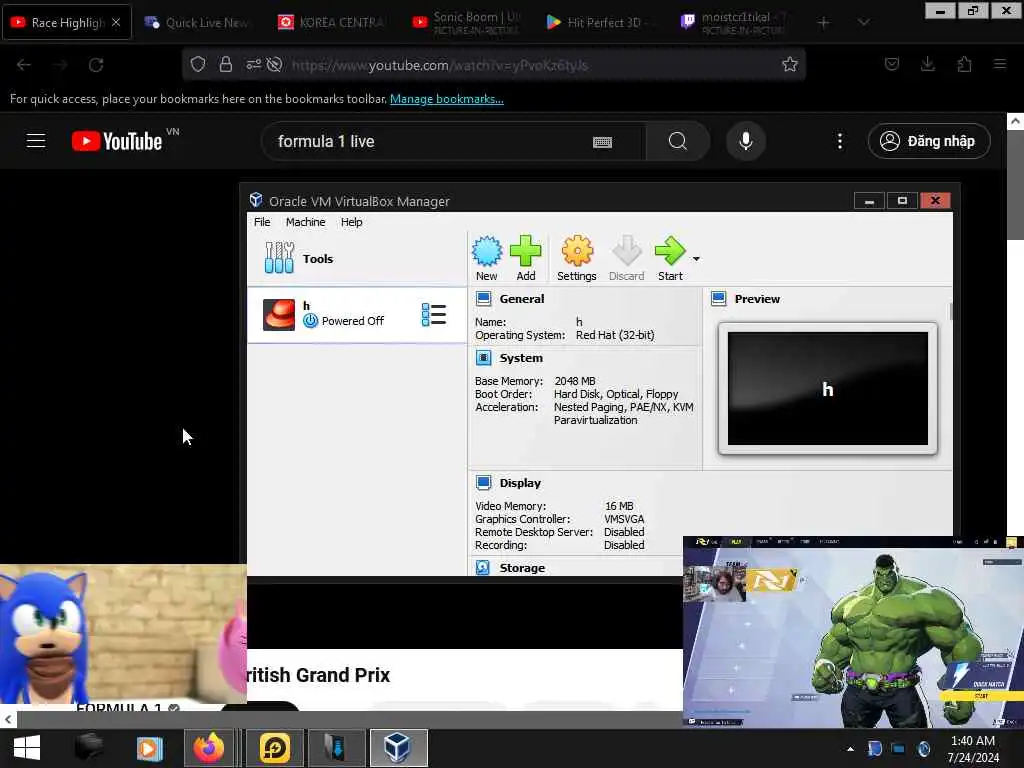Switch to the Hit Perfect 3D tab
Screen dimensions: 1024x768
click(601, 22)
